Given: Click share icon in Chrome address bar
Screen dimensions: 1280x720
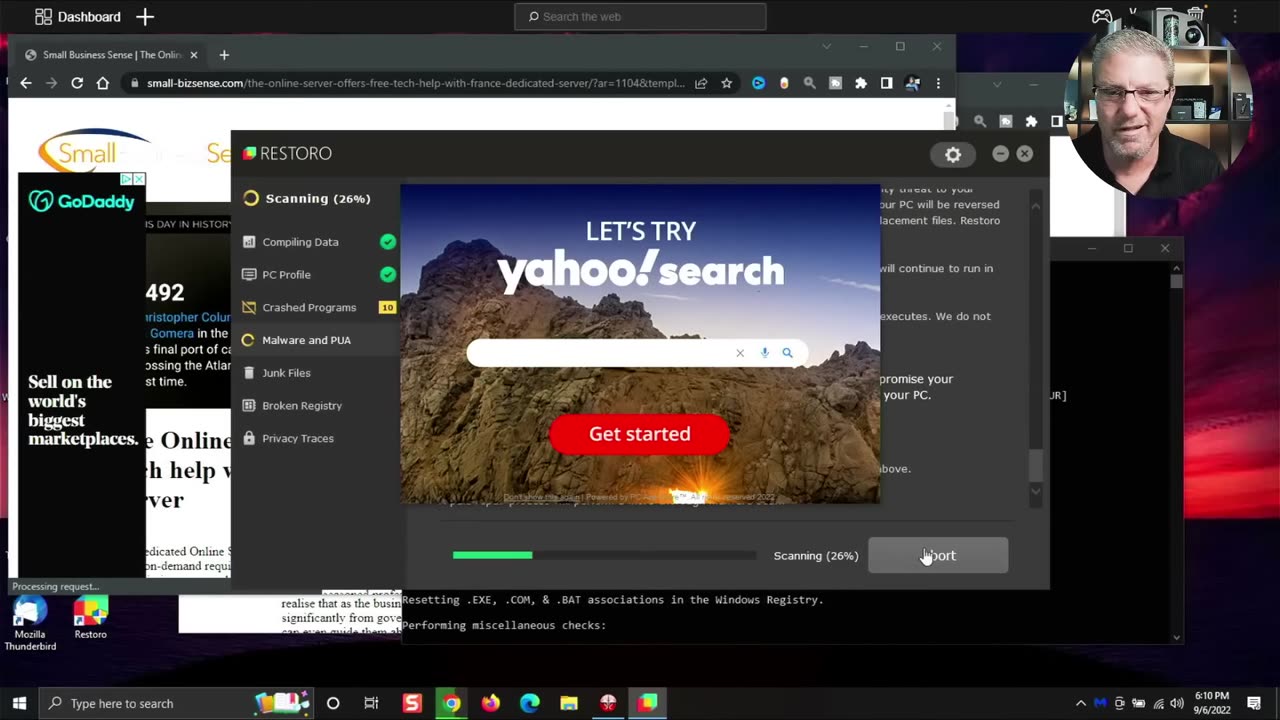Looking at the screenshot, I should tap(701, 83).
